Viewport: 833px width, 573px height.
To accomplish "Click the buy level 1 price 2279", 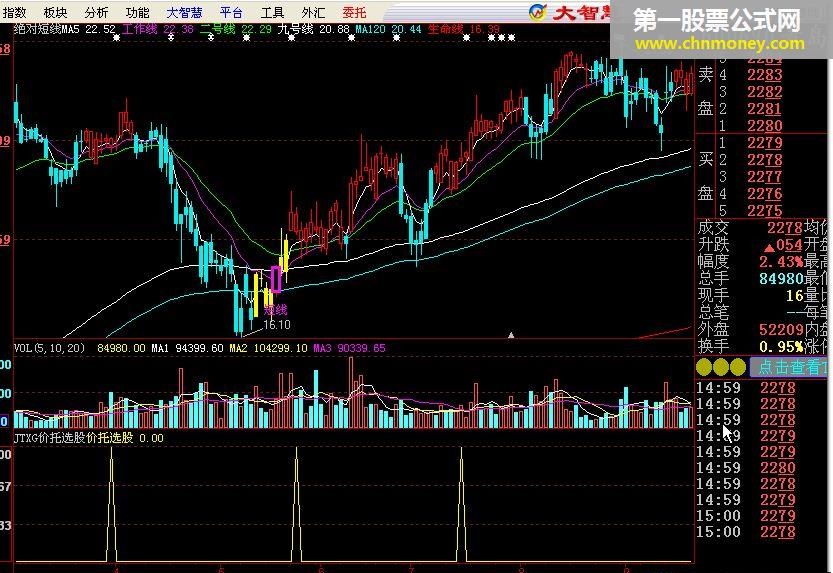I will pos(764,143).
